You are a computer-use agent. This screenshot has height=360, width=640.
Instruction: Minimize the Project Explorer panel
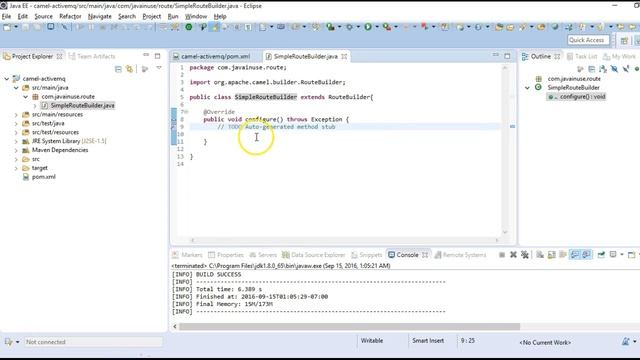(146, 55)
